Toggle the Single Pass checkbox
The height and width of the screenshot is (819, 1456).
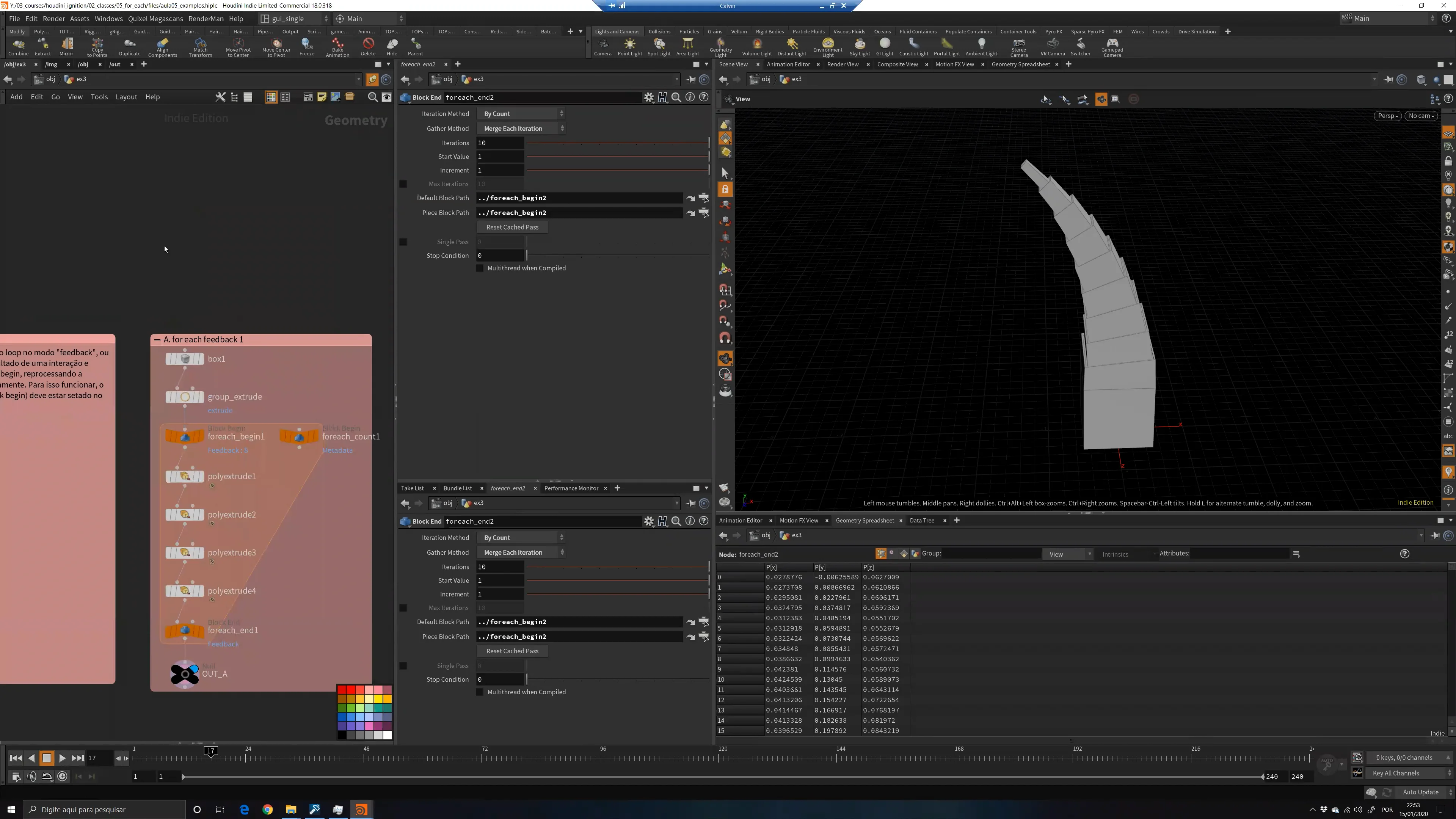point(403,243)
